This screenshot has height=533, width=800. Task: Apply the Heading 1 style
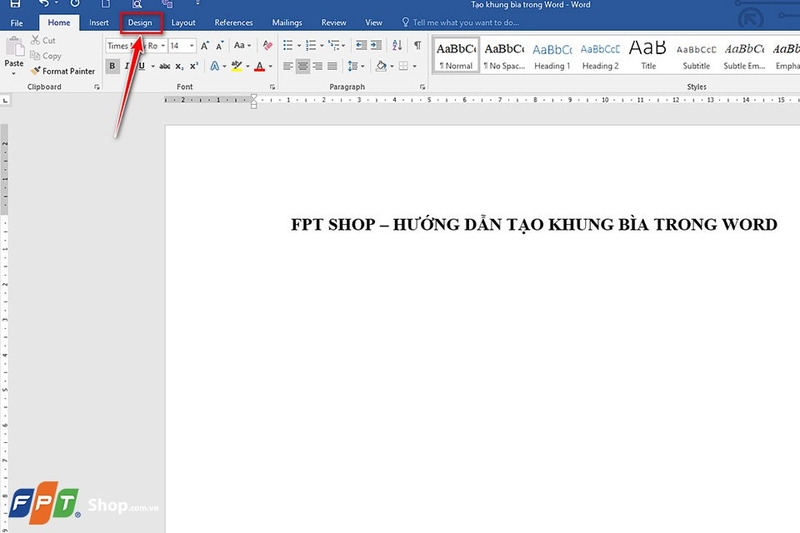[552, 56]
